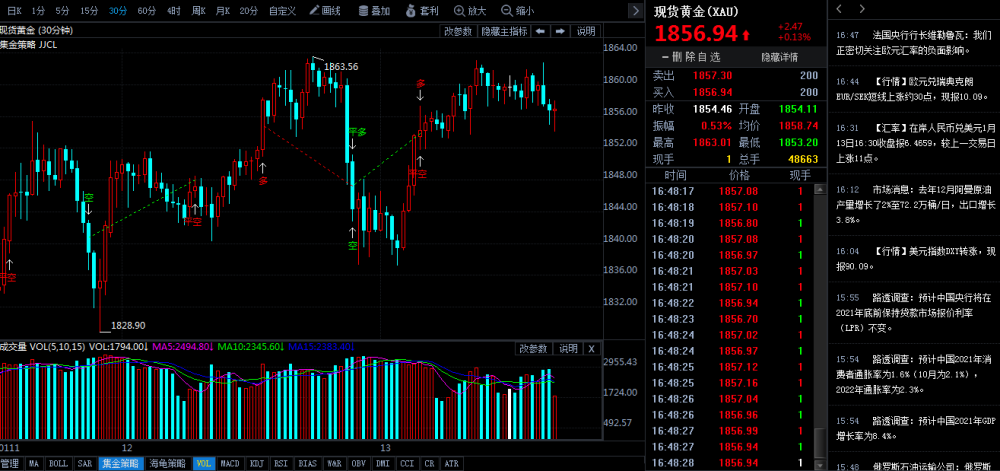The height and width of the screenshot is (471, 1000).
Task: Select the 30分 period
Action: point(117,10)
